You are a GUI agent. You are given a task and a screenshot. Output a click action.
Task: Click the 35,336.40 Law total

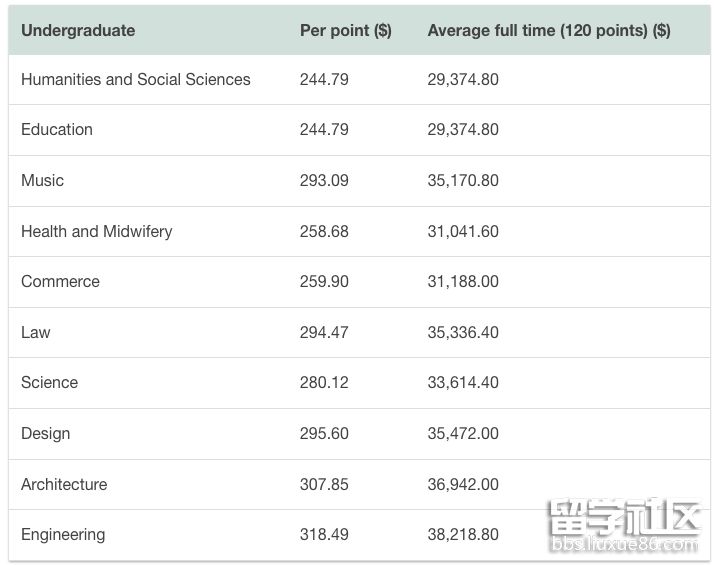point(463,332)
